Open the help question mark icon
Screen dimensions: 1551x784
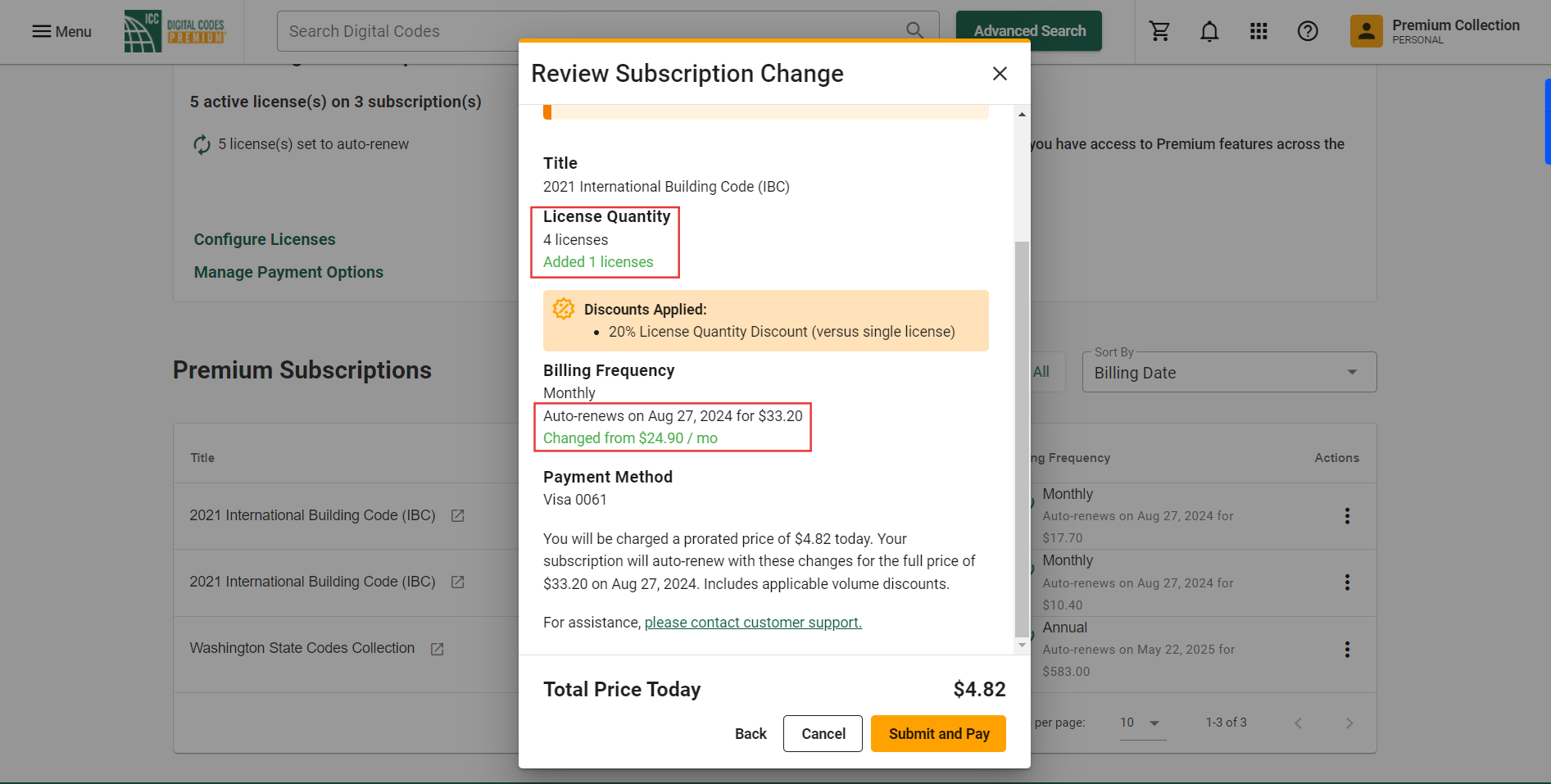tap(1308, 31)
